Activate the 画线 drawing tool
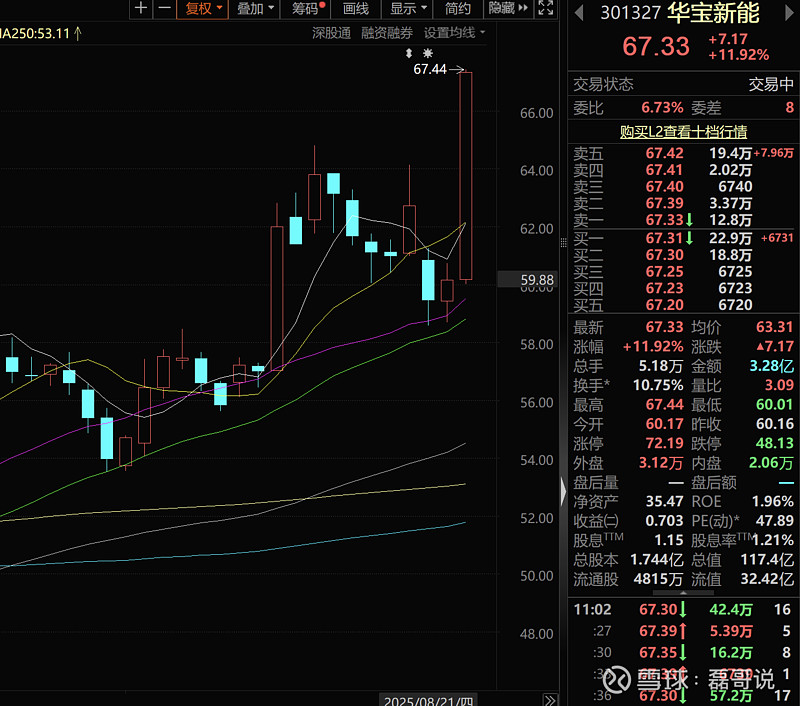 pos(356,9)
